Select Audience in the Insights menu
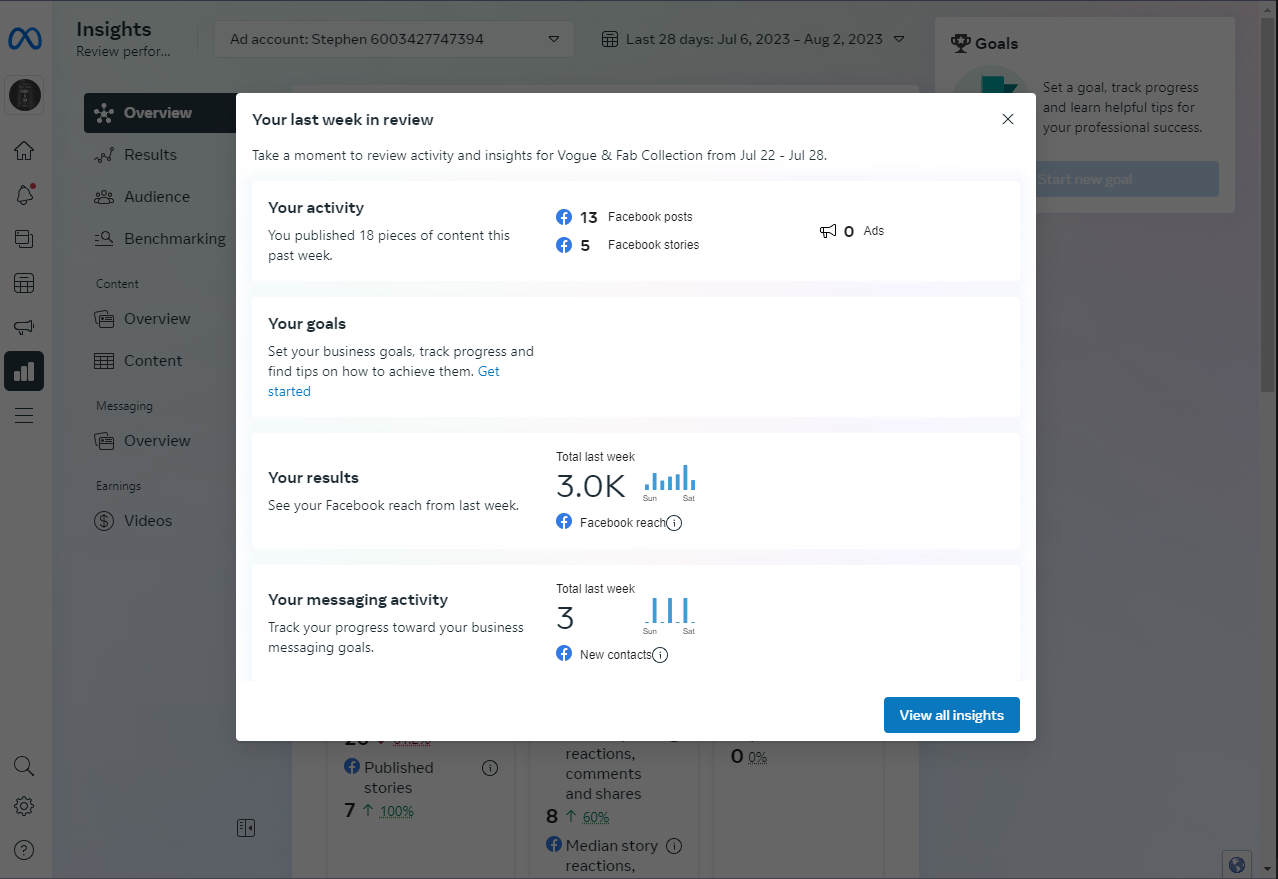Viewport: 1278px width, 879px height. pos(156,197)
